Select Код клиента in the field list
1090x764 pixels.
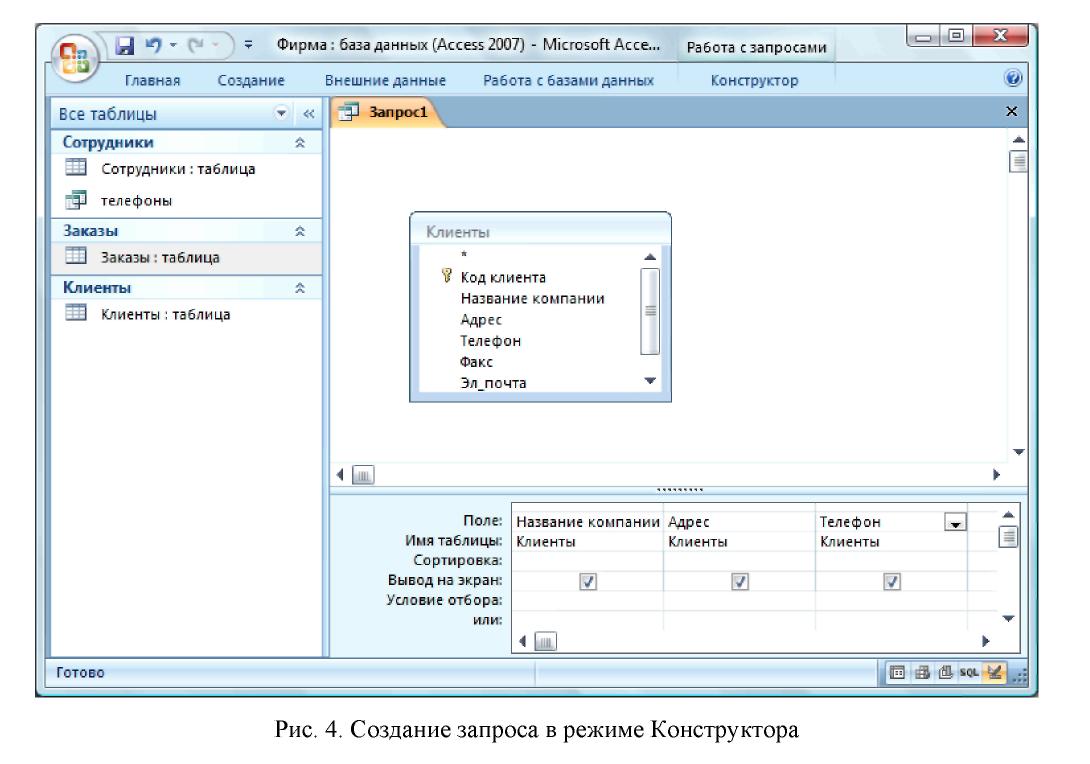(503, 277)
